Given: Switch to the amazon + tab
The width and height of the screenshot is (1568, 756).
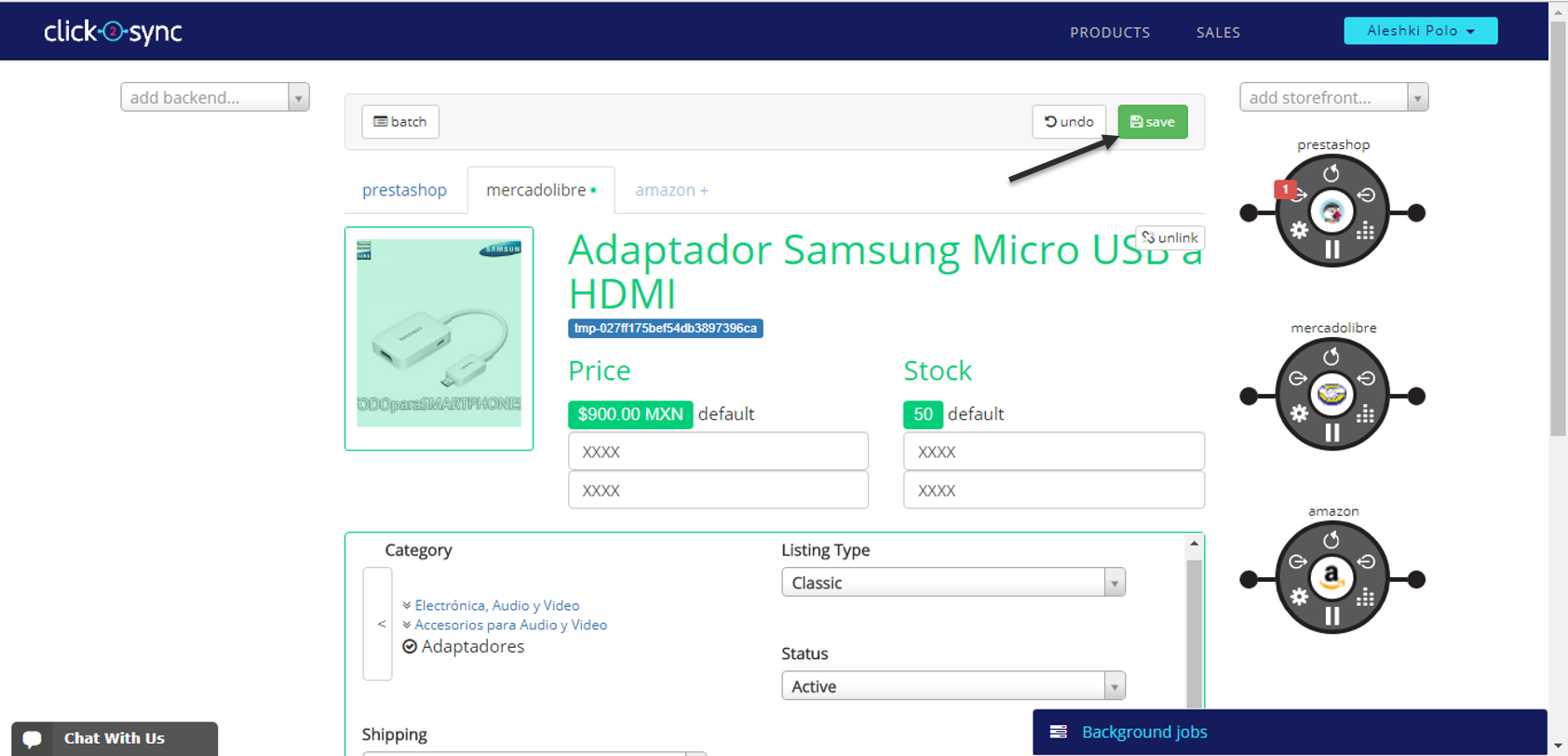Looking at the screenshot, I should coord(671,190).
